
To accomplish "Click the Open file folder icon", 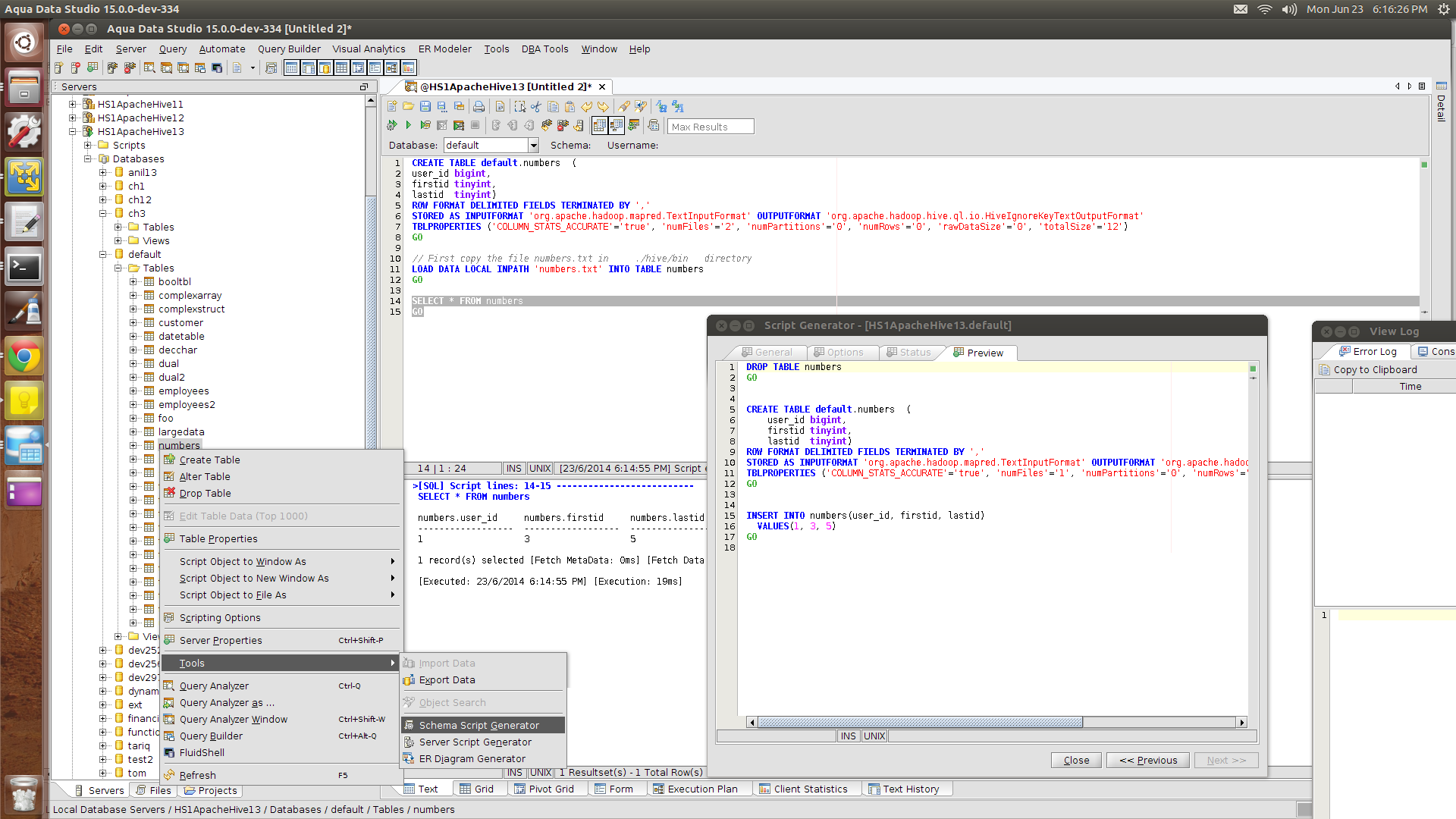I will (x=409, y=107).
